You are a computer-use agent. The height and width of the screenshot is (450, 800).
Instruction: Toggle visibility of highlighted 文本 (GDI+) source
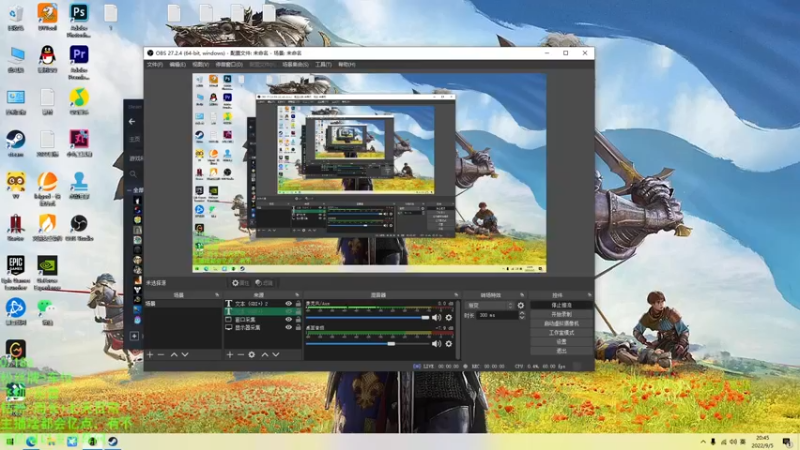point(289,311)
